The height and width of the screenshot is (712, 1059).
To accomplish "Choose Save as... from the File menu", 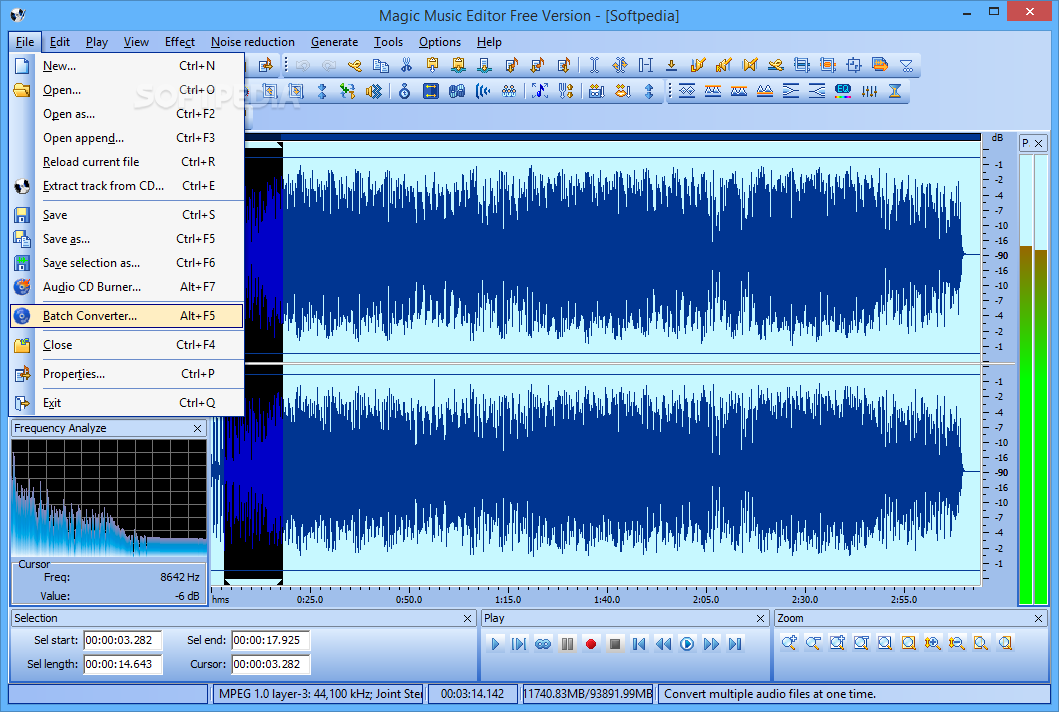I will 127,238.
